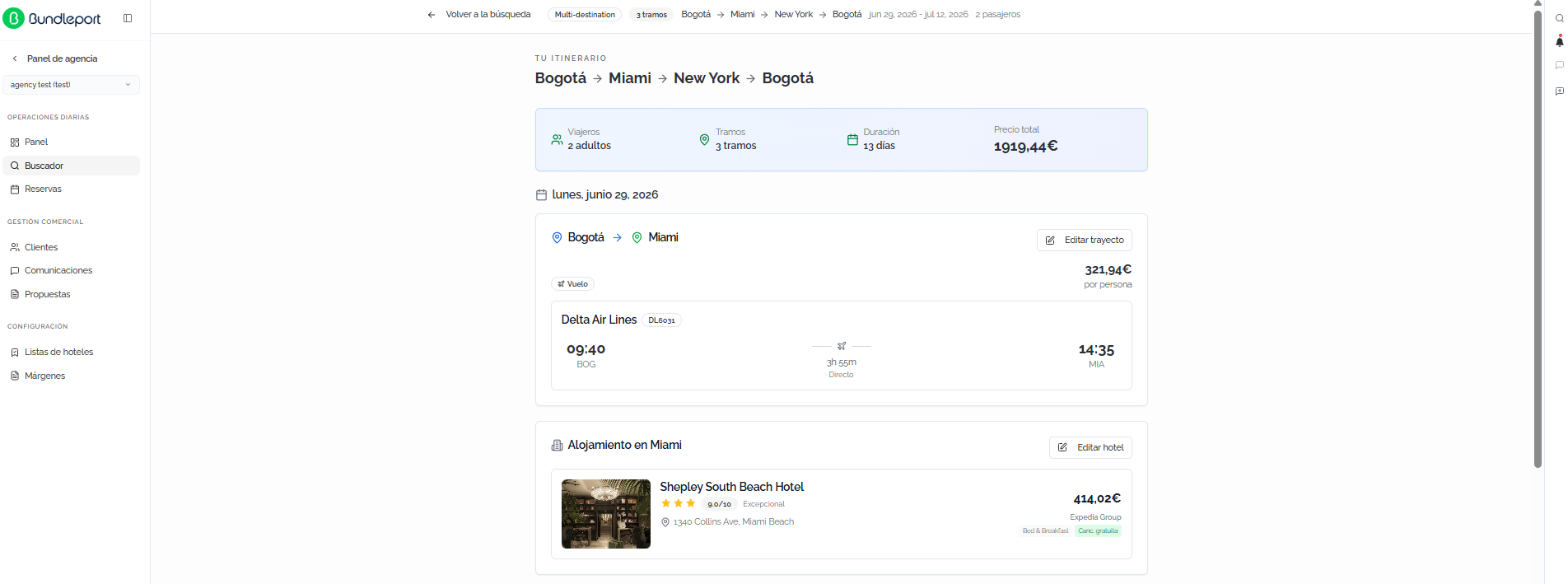Image resolution: width=1568 pixels, height=584 pixels.
Task: Click the flight price 321,94€
Action: coord(1108,269)
